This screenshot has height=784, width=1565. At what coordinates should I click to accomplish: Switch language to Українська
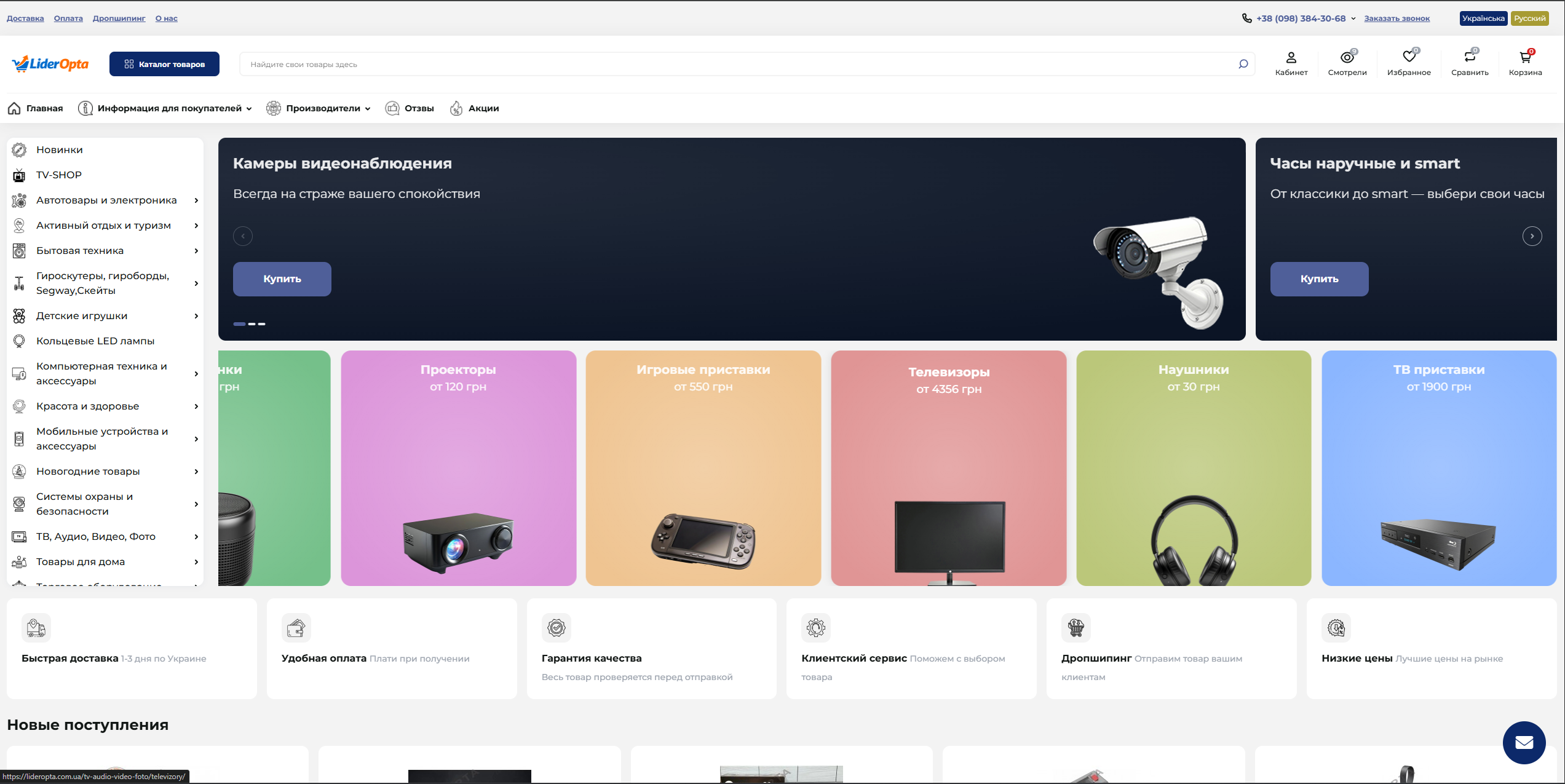click(x=1483, y=18)
